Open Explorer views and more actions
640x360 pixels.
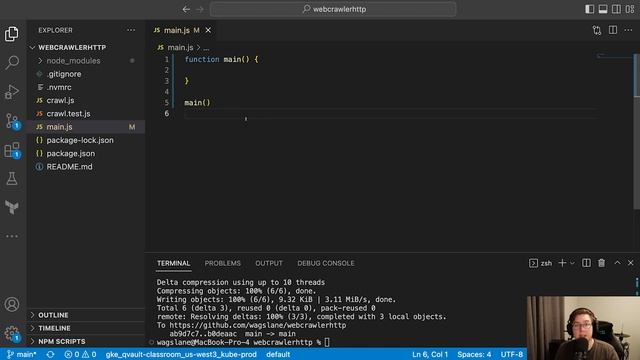pyautogui.click(x=131, y=30)
